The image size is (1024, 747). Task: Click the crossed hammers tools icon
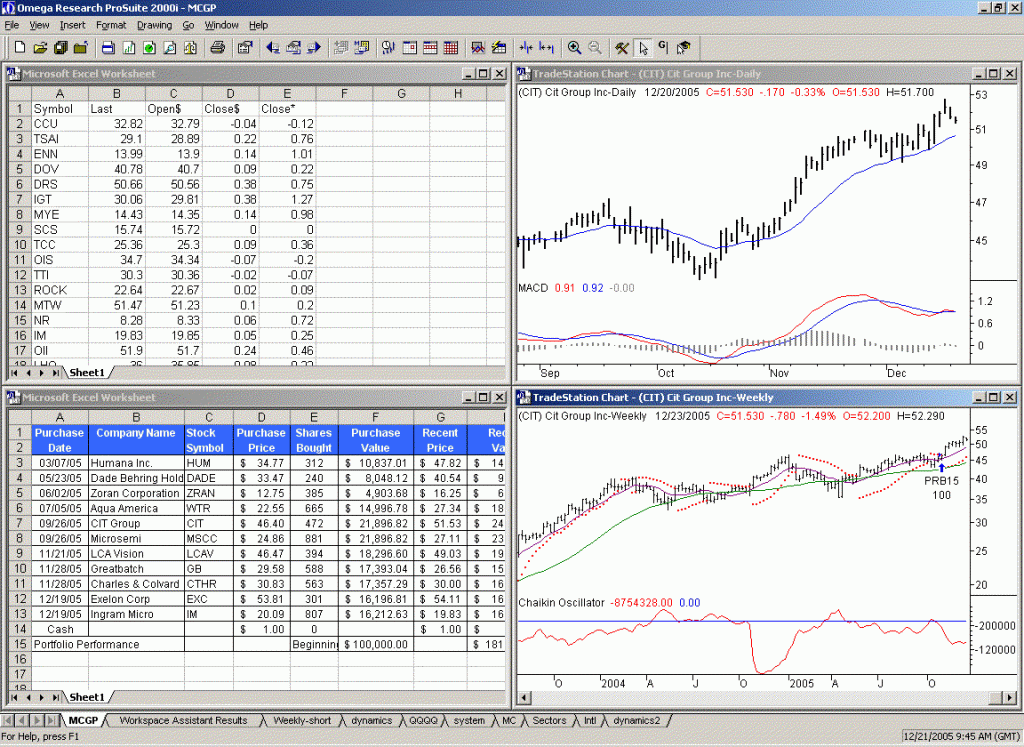(622, 48)
